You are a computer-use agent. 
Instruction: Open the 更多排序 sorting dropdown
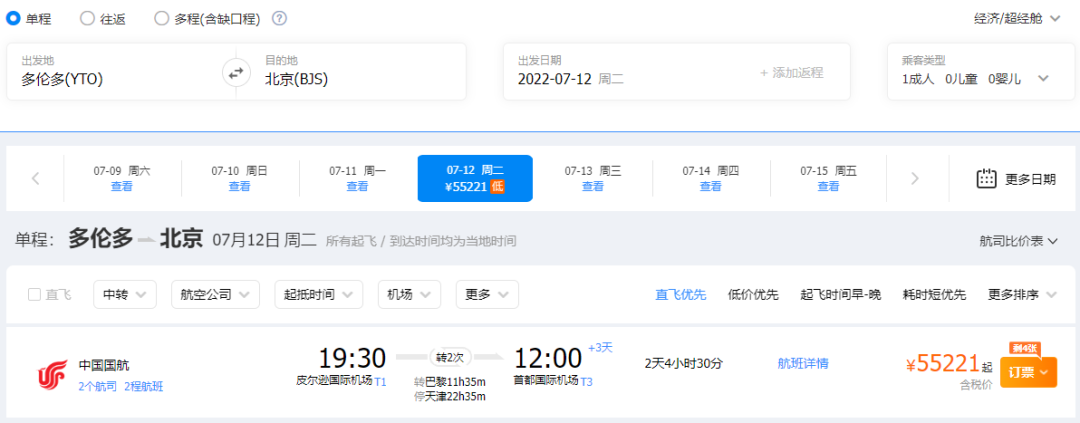coord(1022,295)
